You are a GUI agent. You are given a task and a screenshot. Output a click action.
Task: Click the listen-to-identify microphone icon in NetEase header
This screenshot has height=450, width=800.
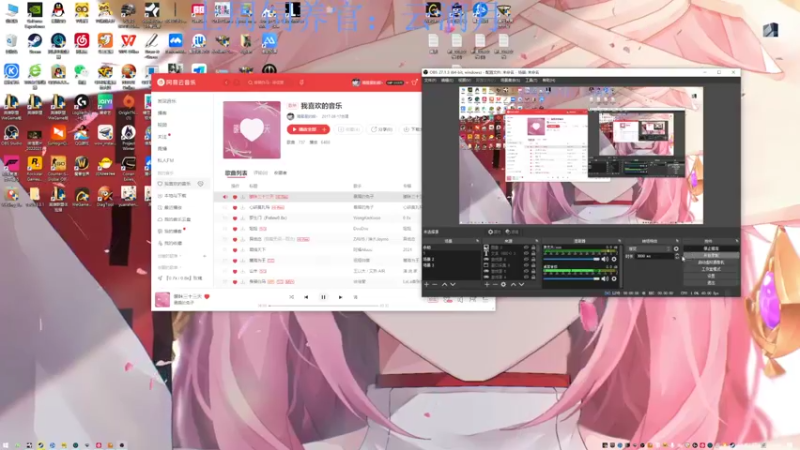coord(302,82)
